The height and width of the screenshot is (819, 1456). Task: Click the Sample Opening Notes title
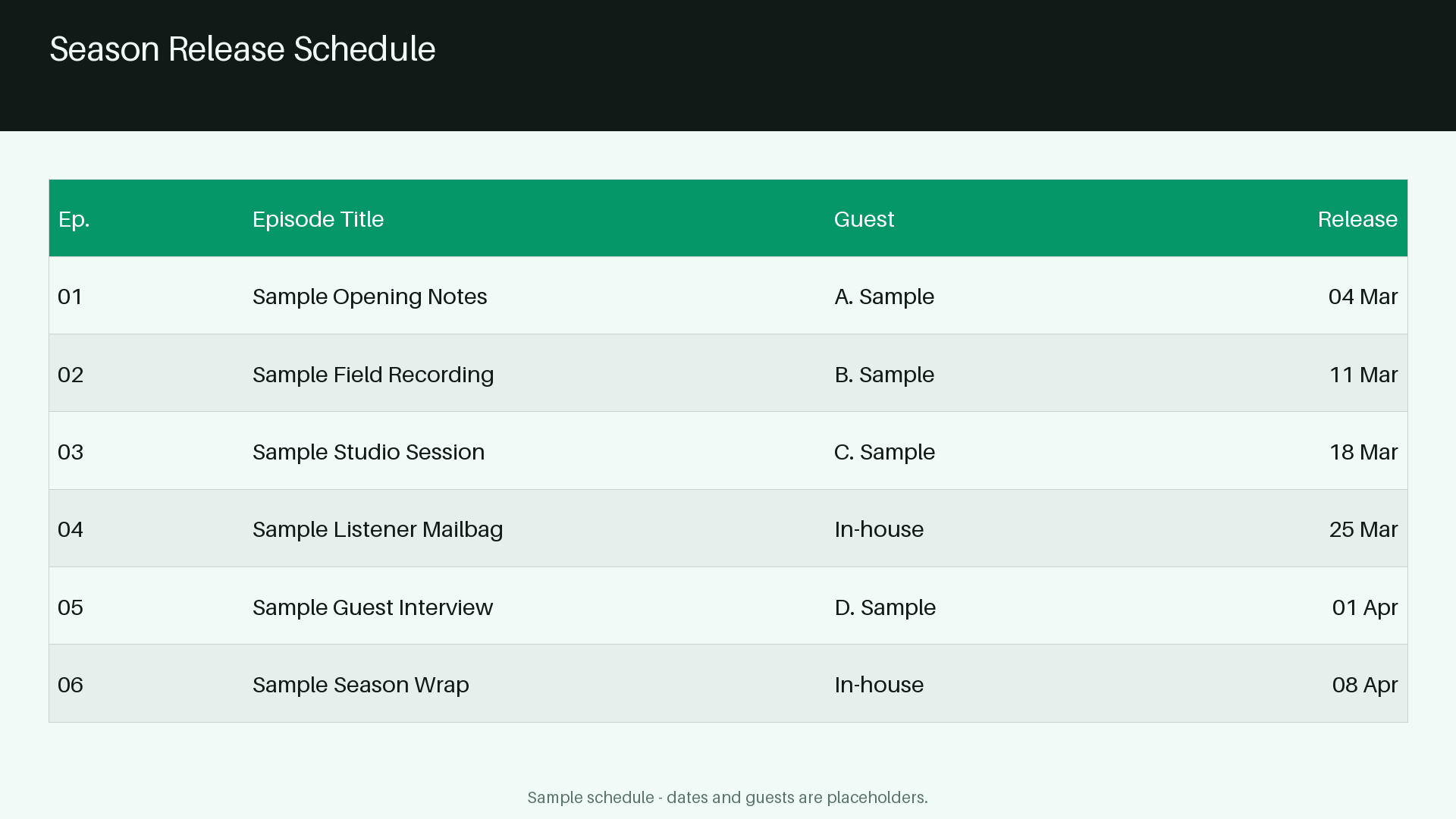point(369,297)
